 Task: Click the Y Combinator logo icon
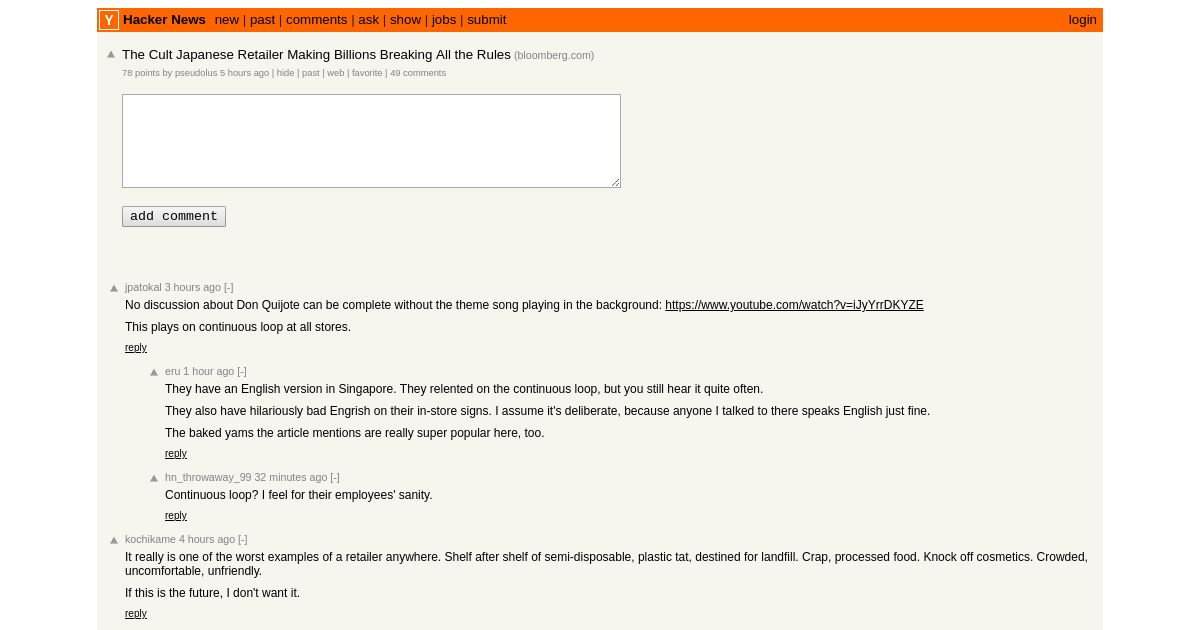tap(109, 20)
